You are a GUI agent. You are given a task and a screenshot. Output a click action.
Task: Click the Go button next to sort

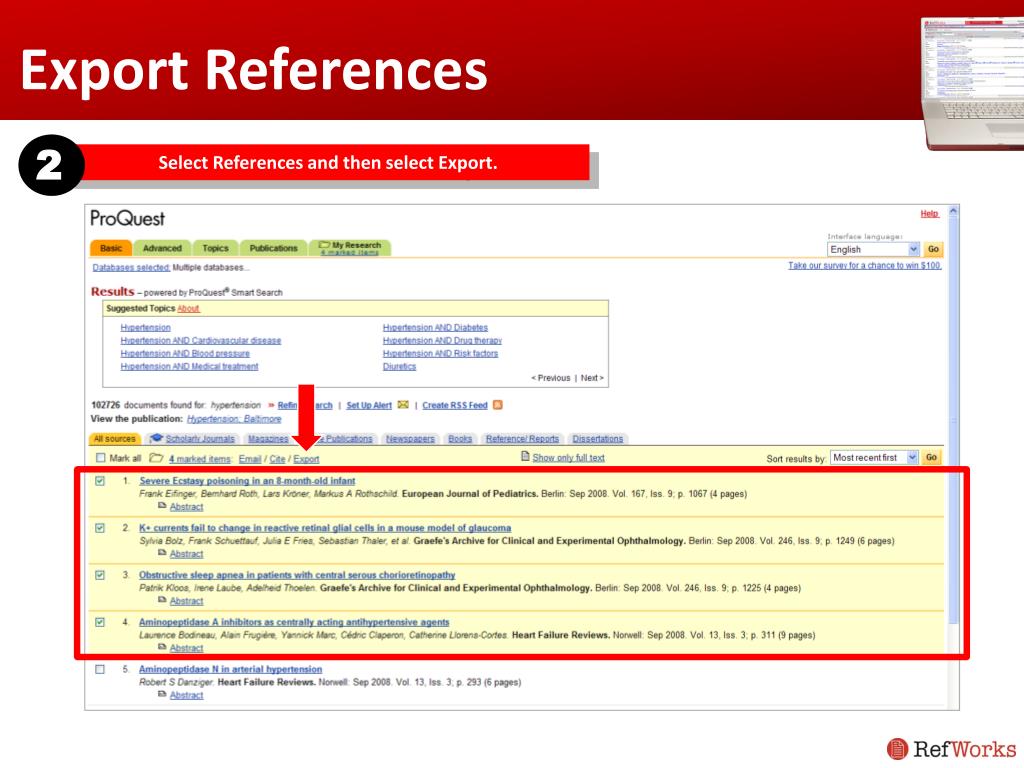click(931, 458)
